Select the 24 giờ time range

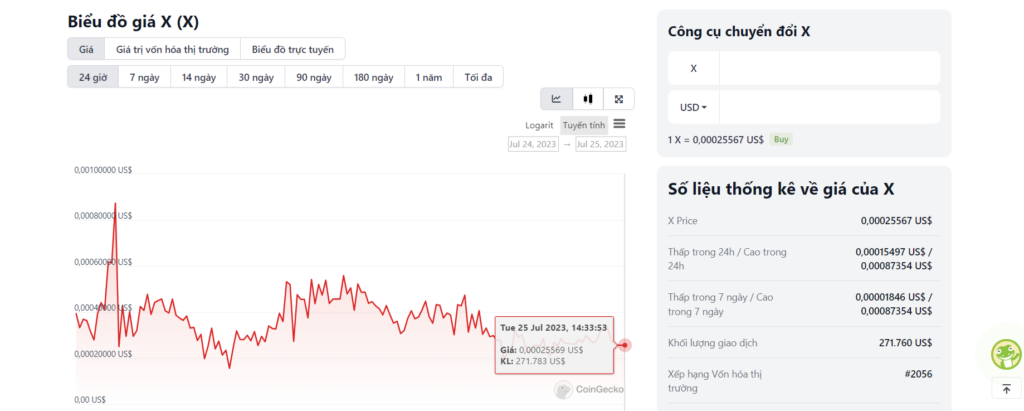coord(93,77)
